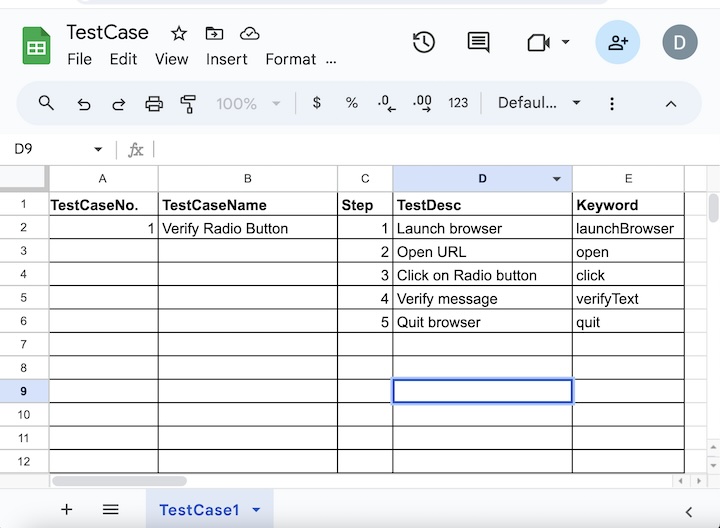The height and width of the screenshot is (528, 720).
Task: Open version history clock icon
Action: (x=424, y=42)
